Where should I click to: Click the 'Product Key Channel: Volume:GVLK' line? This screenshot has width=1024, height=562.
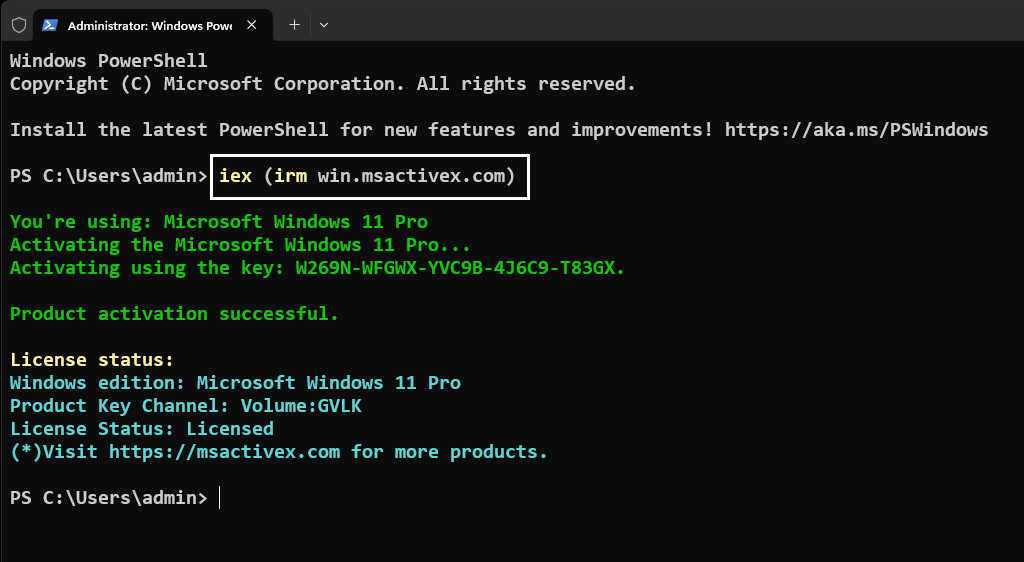(x=185, y=406)
